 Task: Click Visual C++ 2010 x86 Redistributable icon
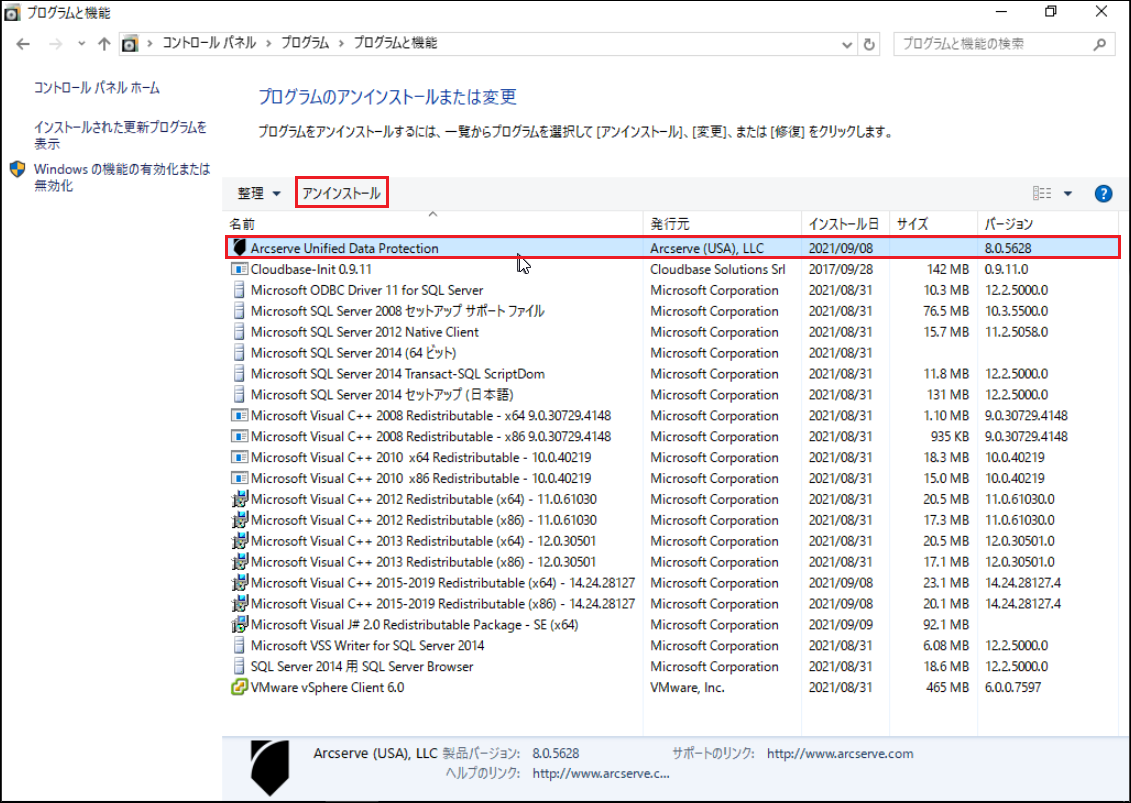point(239,478)
